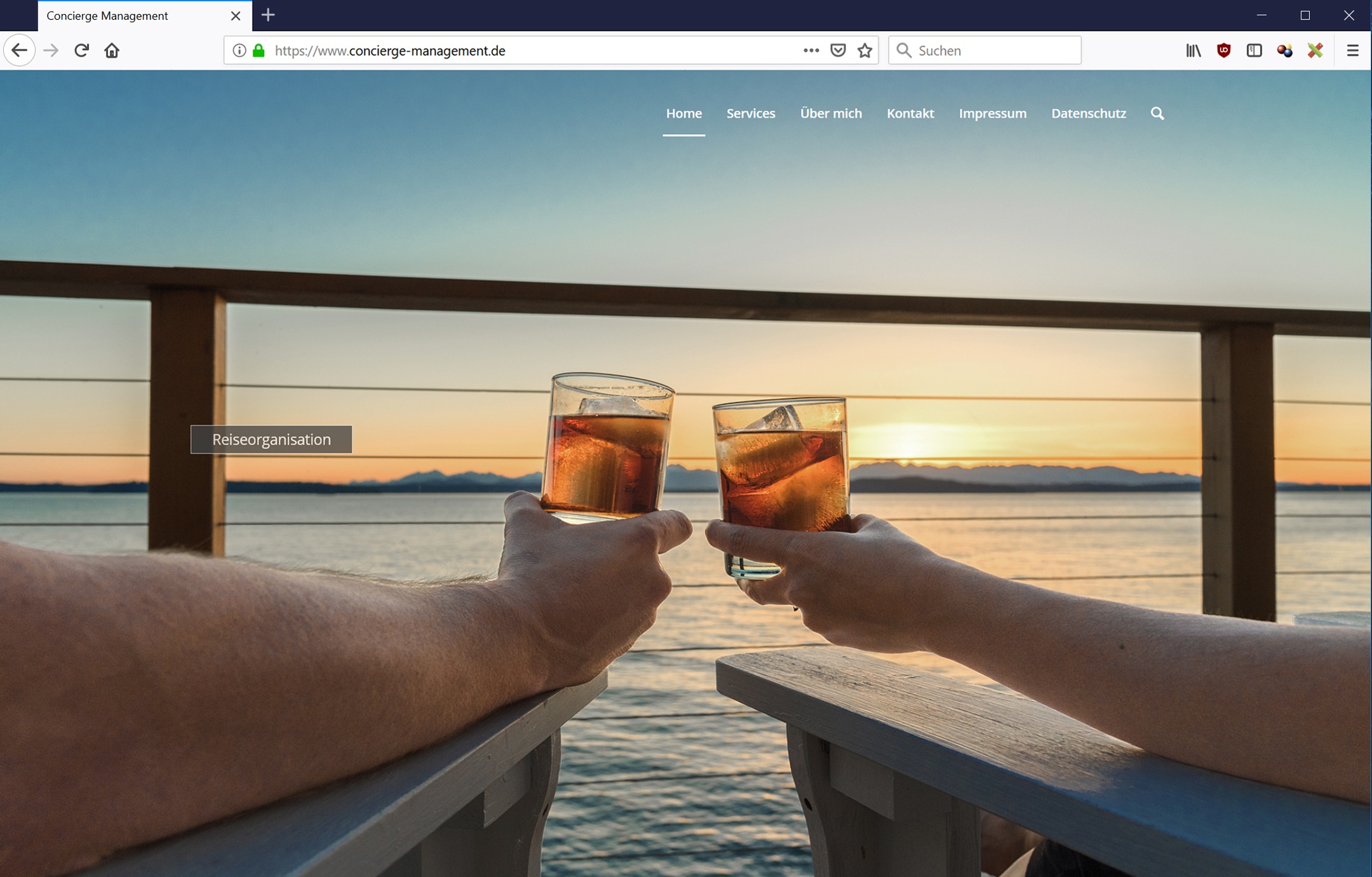Open the colored balls extension icon

click(x=1284, y=51)
